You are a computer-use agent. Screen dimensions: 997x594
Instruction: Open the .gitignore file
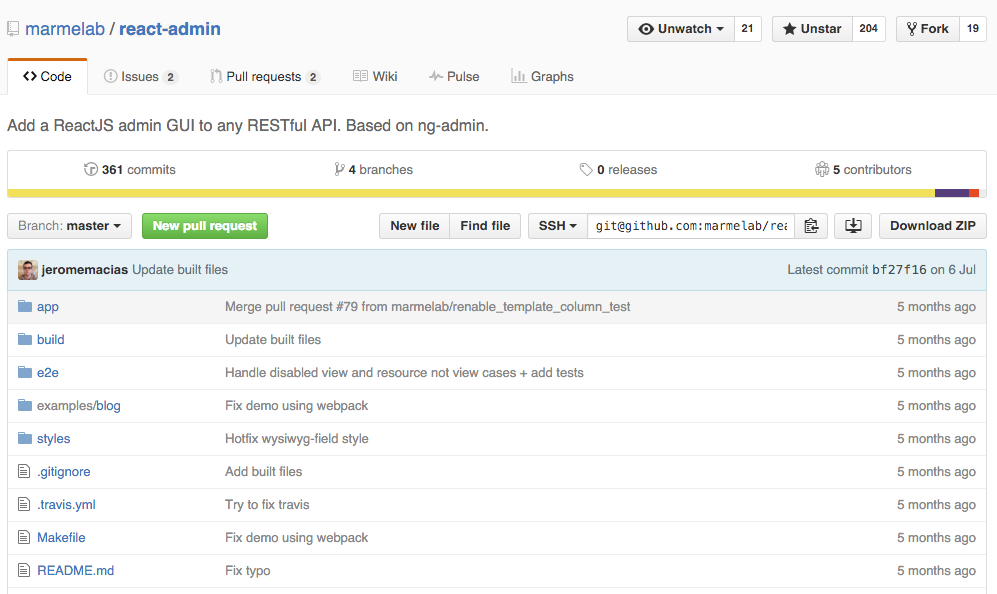64,472
